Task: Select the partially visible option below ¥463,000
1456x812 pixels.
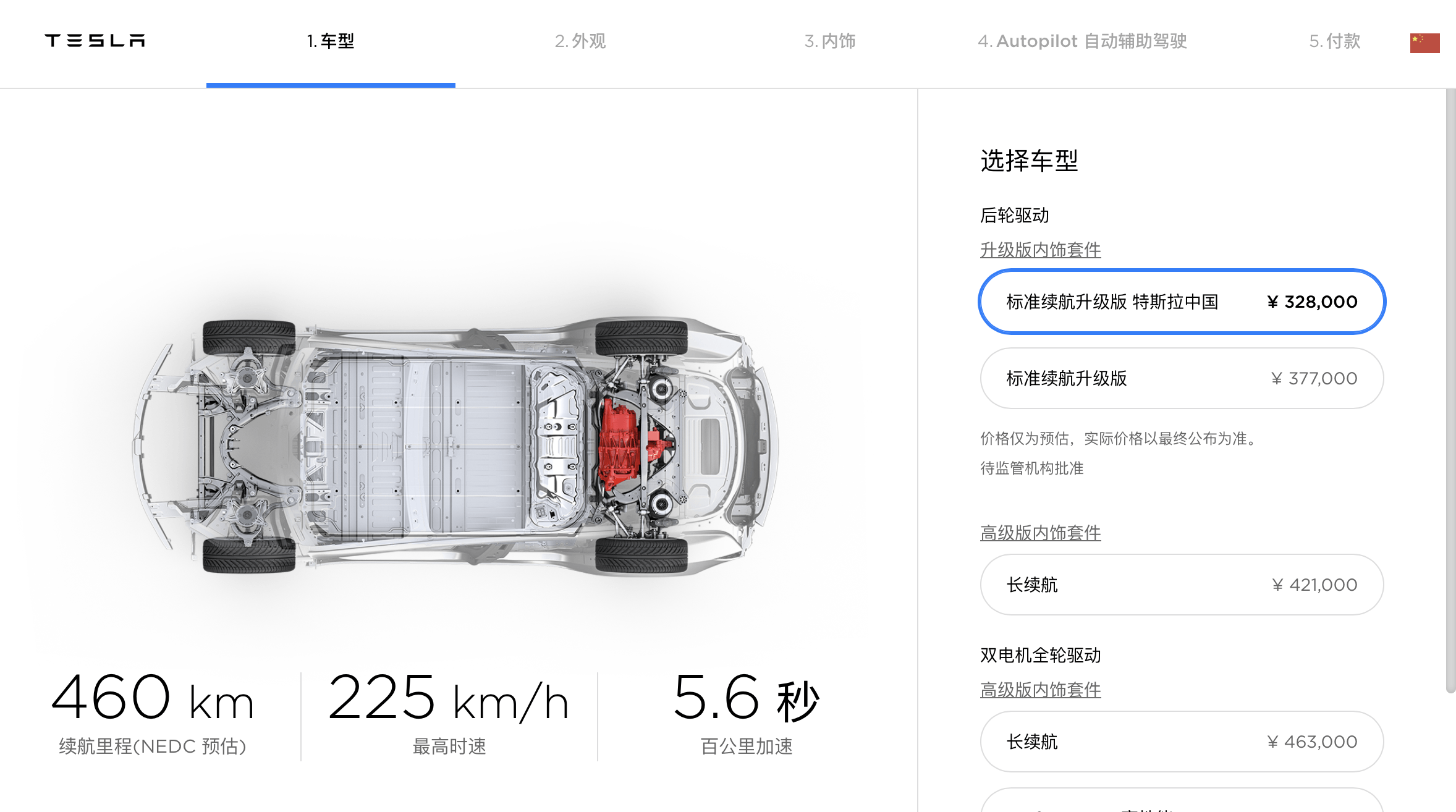Action: [1182, 801]
